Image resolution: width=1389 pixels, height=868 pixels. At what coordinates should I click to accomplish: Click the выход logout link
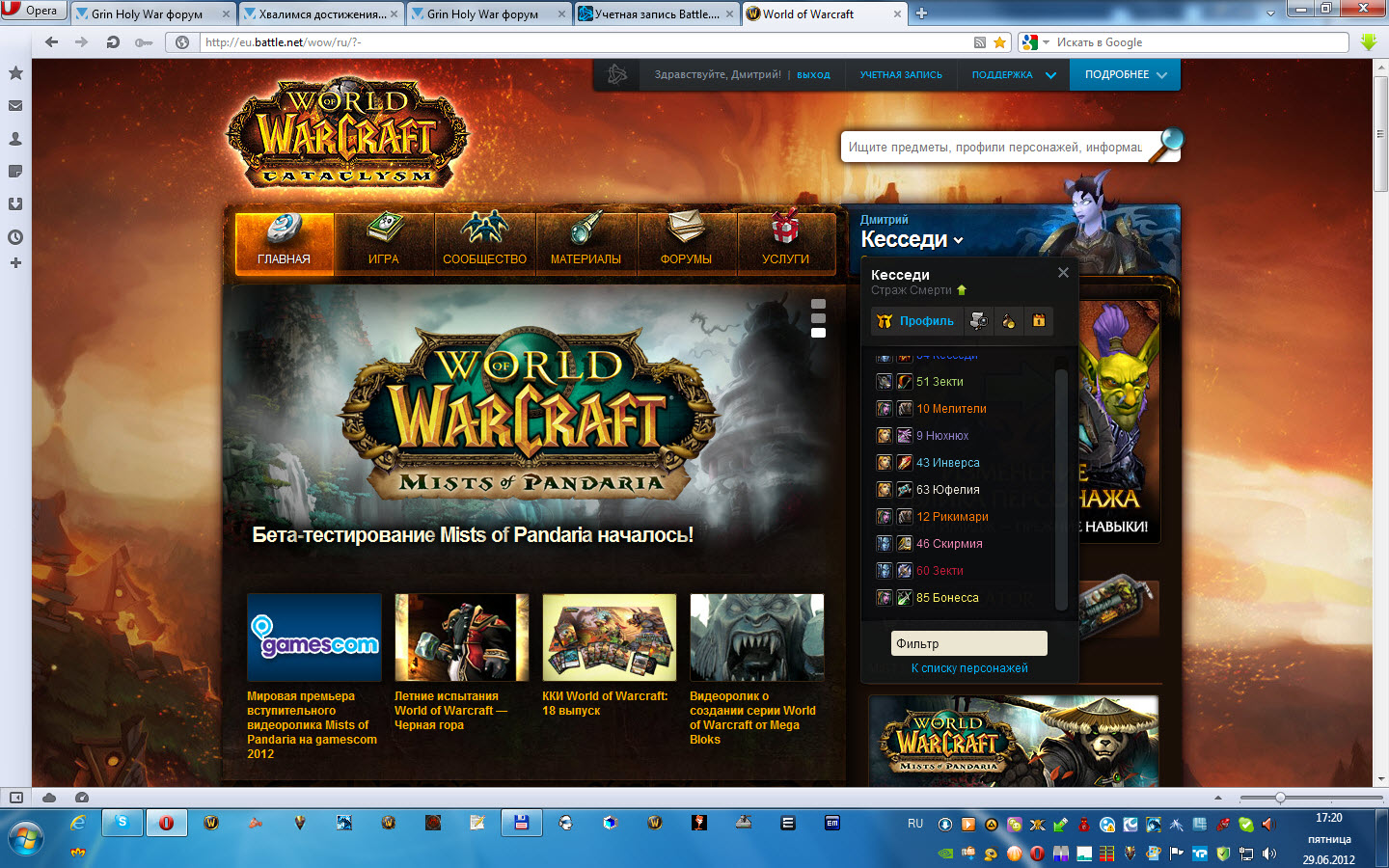pos(813,75)
